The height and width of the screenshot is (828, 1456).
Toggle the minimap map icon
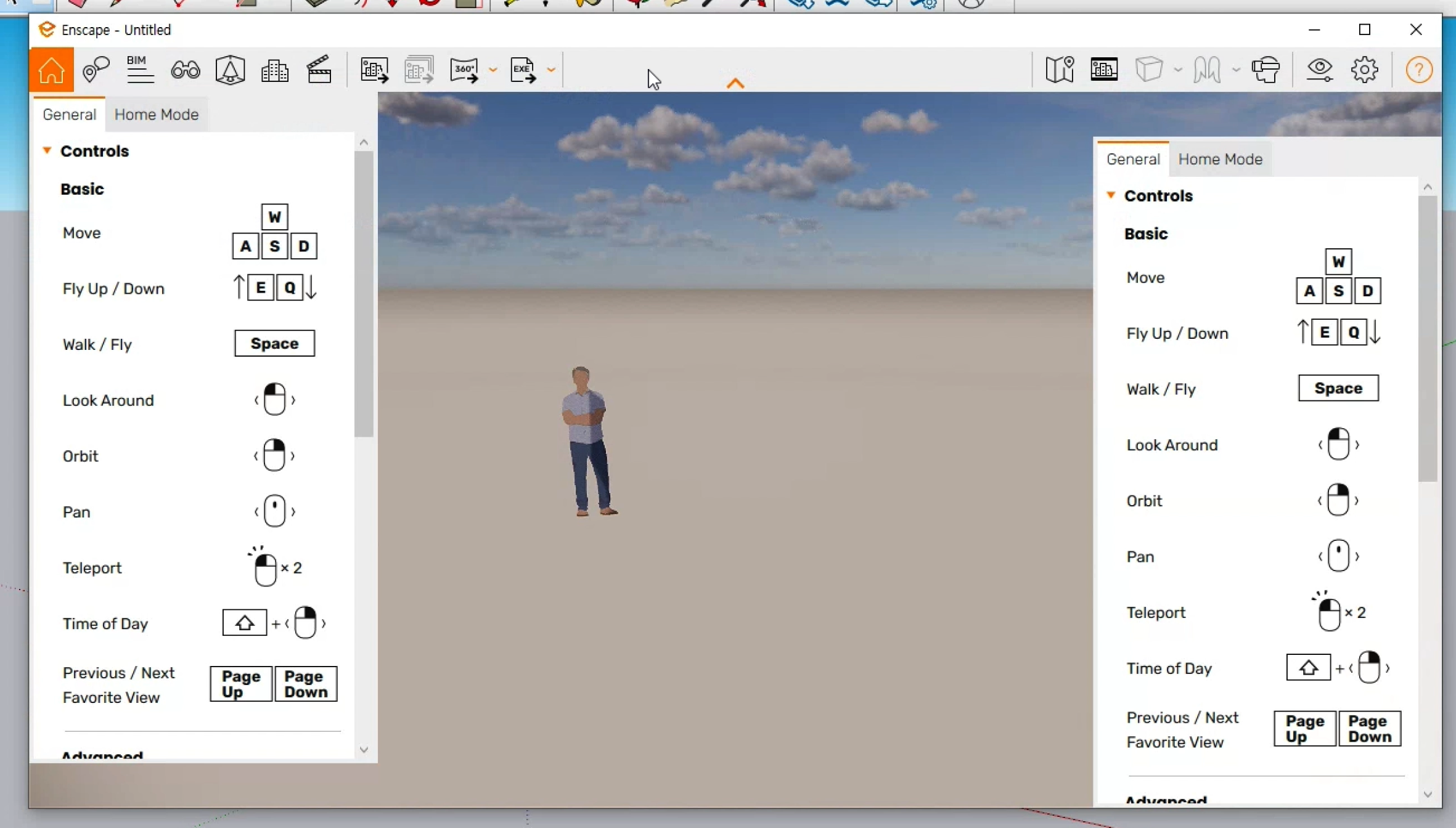[1060, 70]
